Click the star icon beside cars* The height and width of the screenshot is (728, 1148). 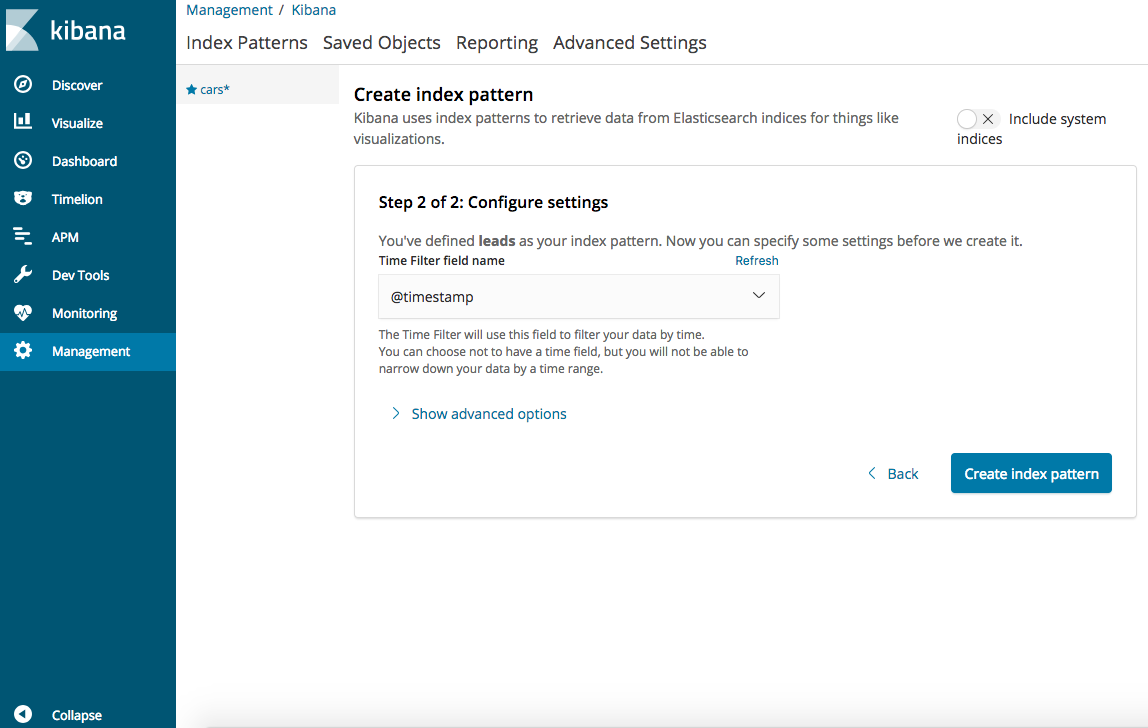click(192, 89)
